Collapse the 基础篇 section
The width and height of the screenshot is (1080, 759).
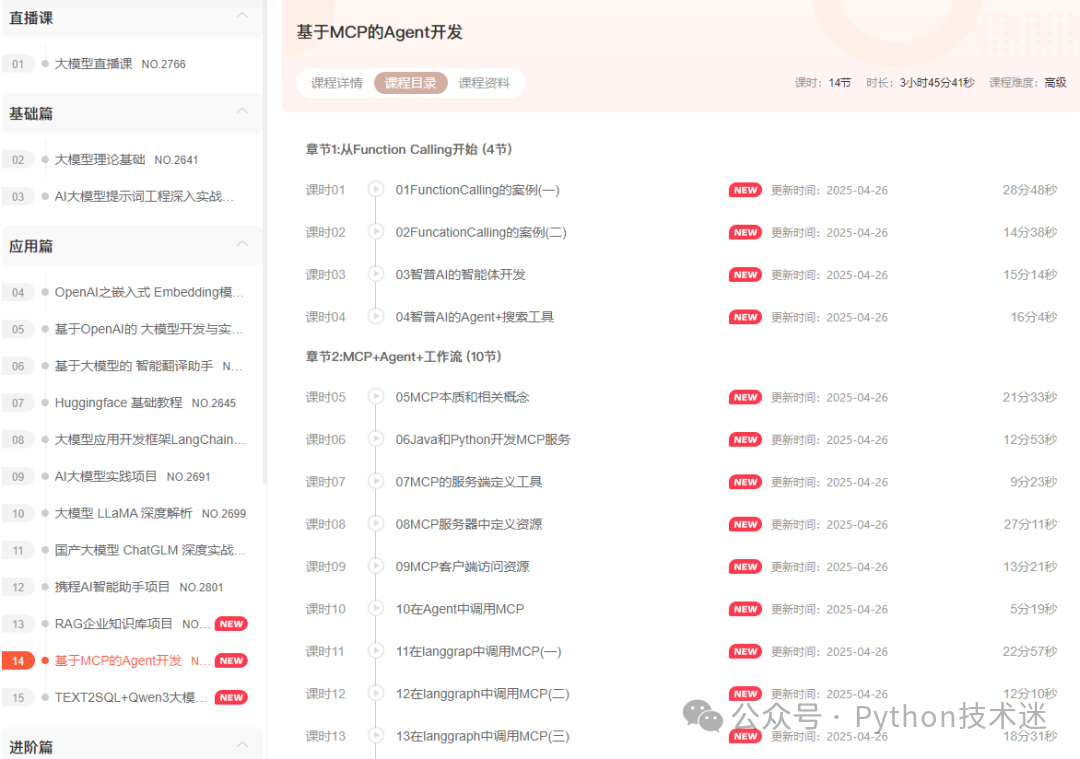(x=242, y=111)
